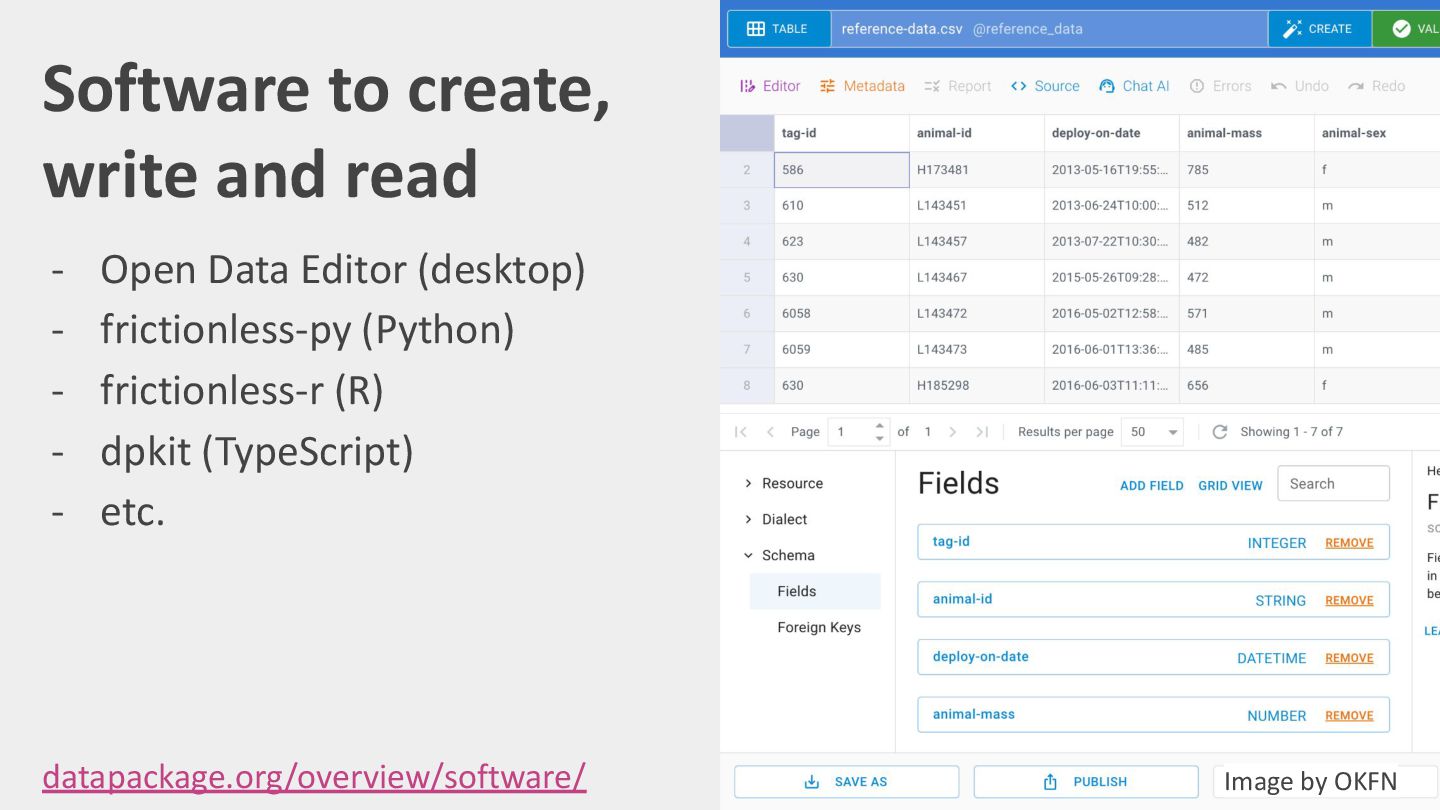The height and width of the screenshot is (810, 1440).
Task: Open the deploy-on-date field entry
Action: 1153,657
